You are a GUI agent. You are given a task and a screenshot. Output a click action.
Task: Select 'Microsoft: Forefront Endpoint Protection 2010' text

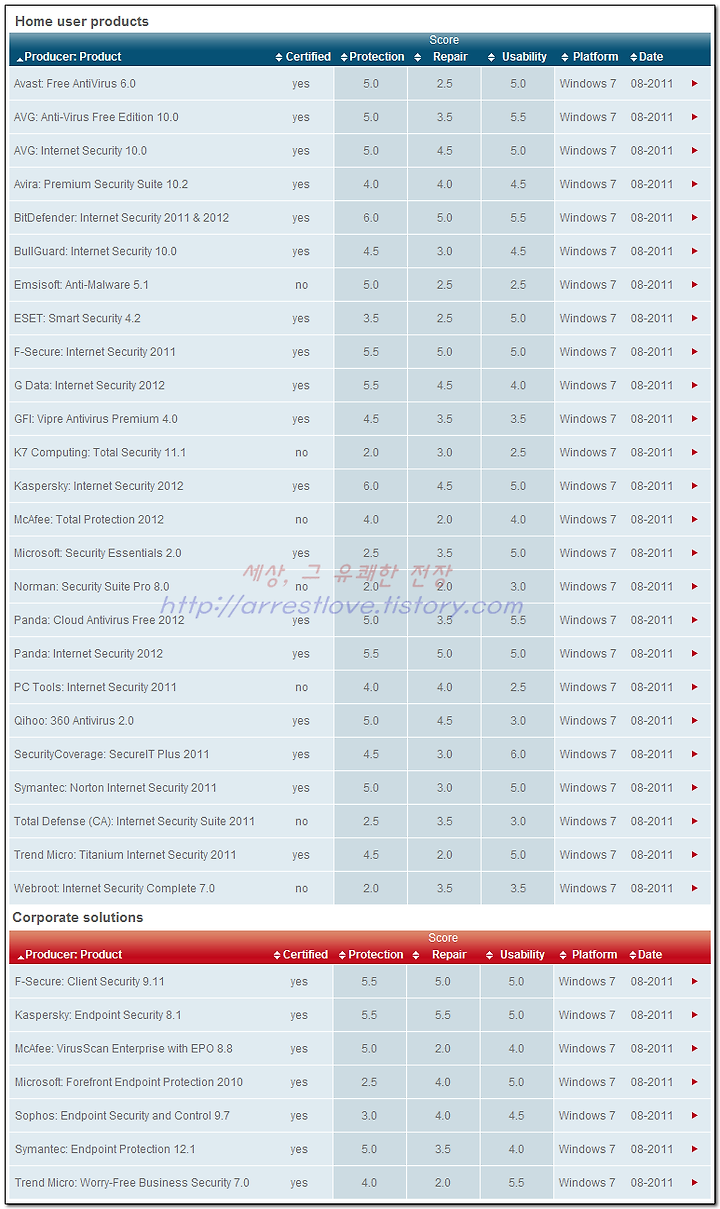pyautogui.click(x=129, y=1082)
